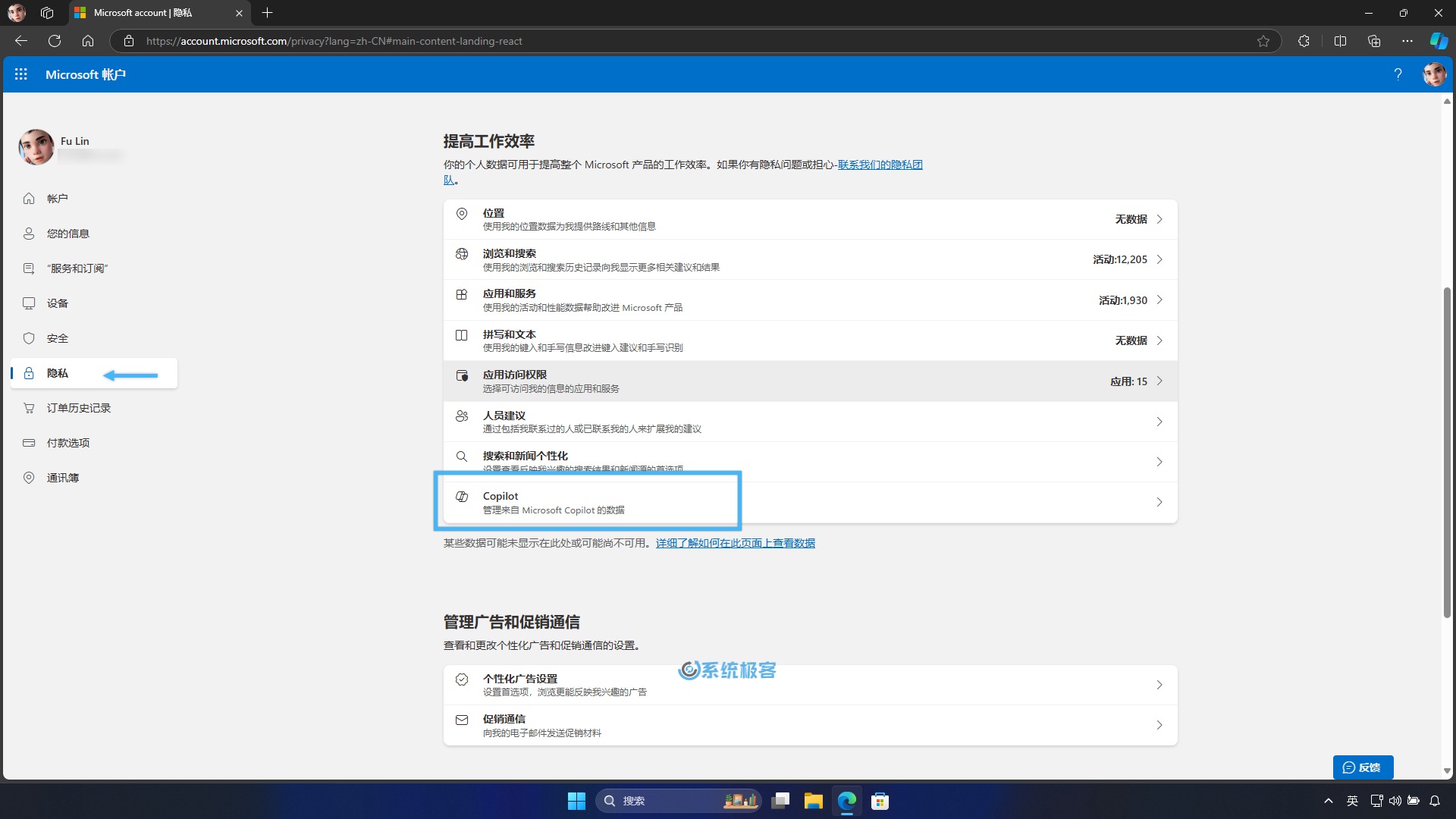Open 详细了解如何在此页面上查看数据 link
The image size is (1456, 819).
tap(735, 543)
